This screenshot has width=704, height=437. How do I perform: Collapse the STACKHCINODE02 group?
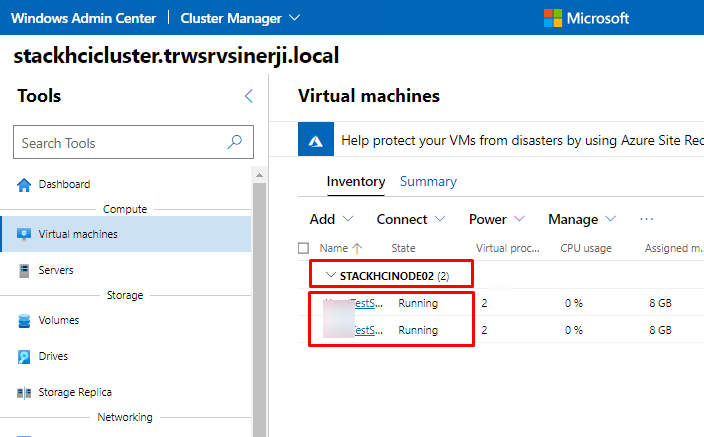[x=331, y=275]
